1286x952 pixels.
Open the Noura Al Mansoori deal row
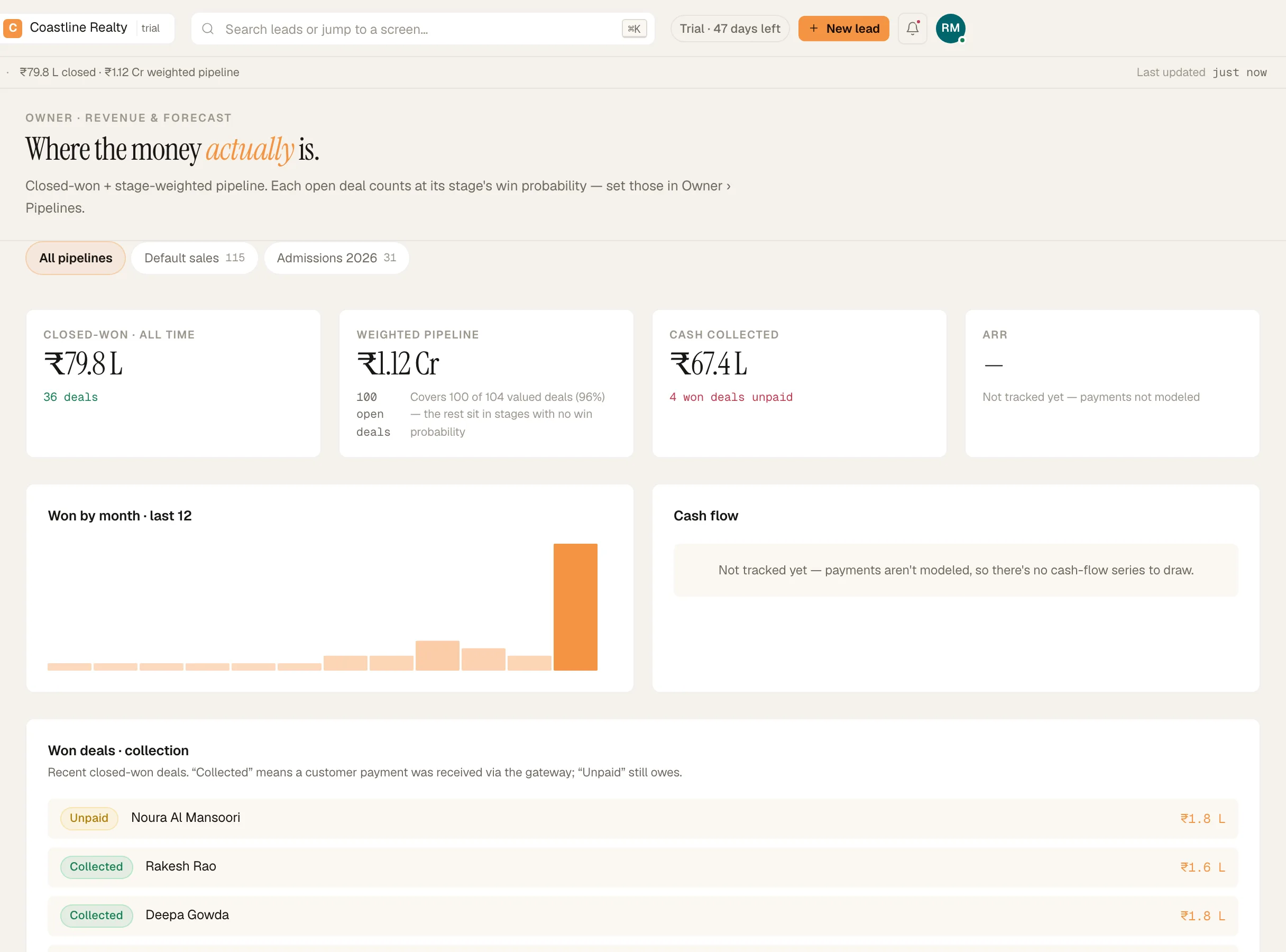pyautogui.click(x=642, y=818)
